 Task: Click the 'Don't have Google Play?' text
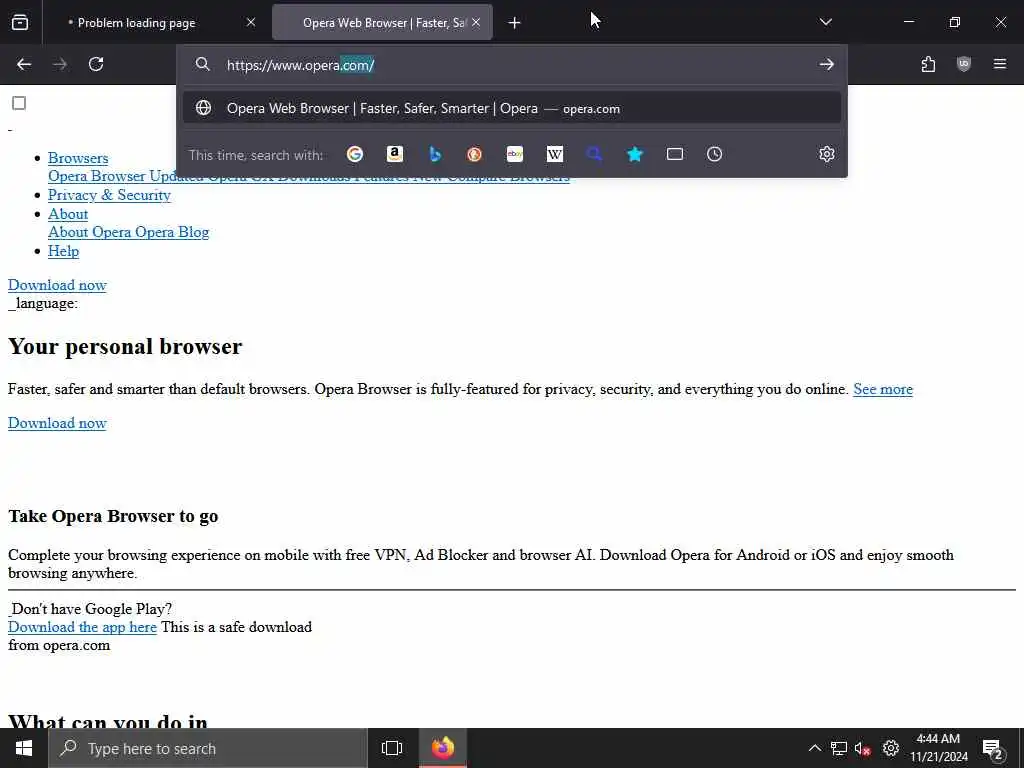91,609
